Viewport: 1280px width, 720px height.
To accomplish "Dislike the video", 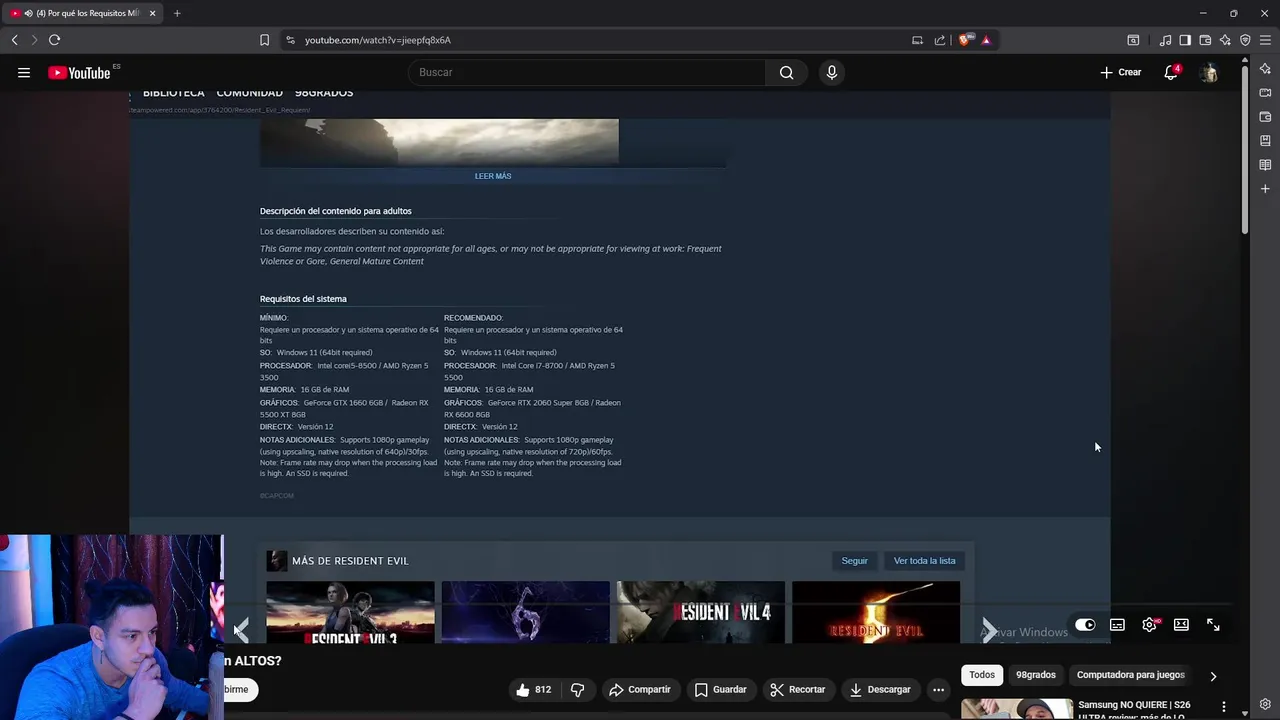I will point(577,689).
